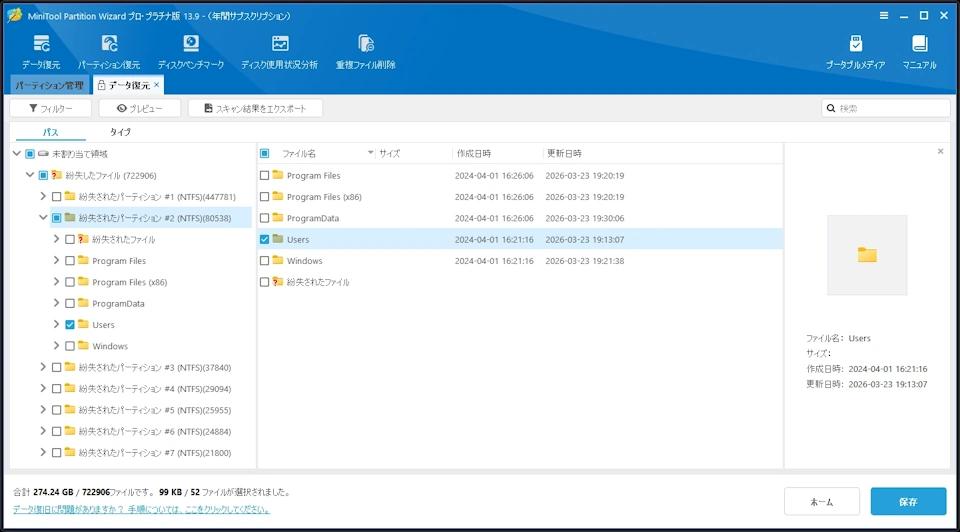The width and height of the screenshot is (960, 532).
Task: Click the Program Files folder icon in file list
Action: [x=278, y=175]
